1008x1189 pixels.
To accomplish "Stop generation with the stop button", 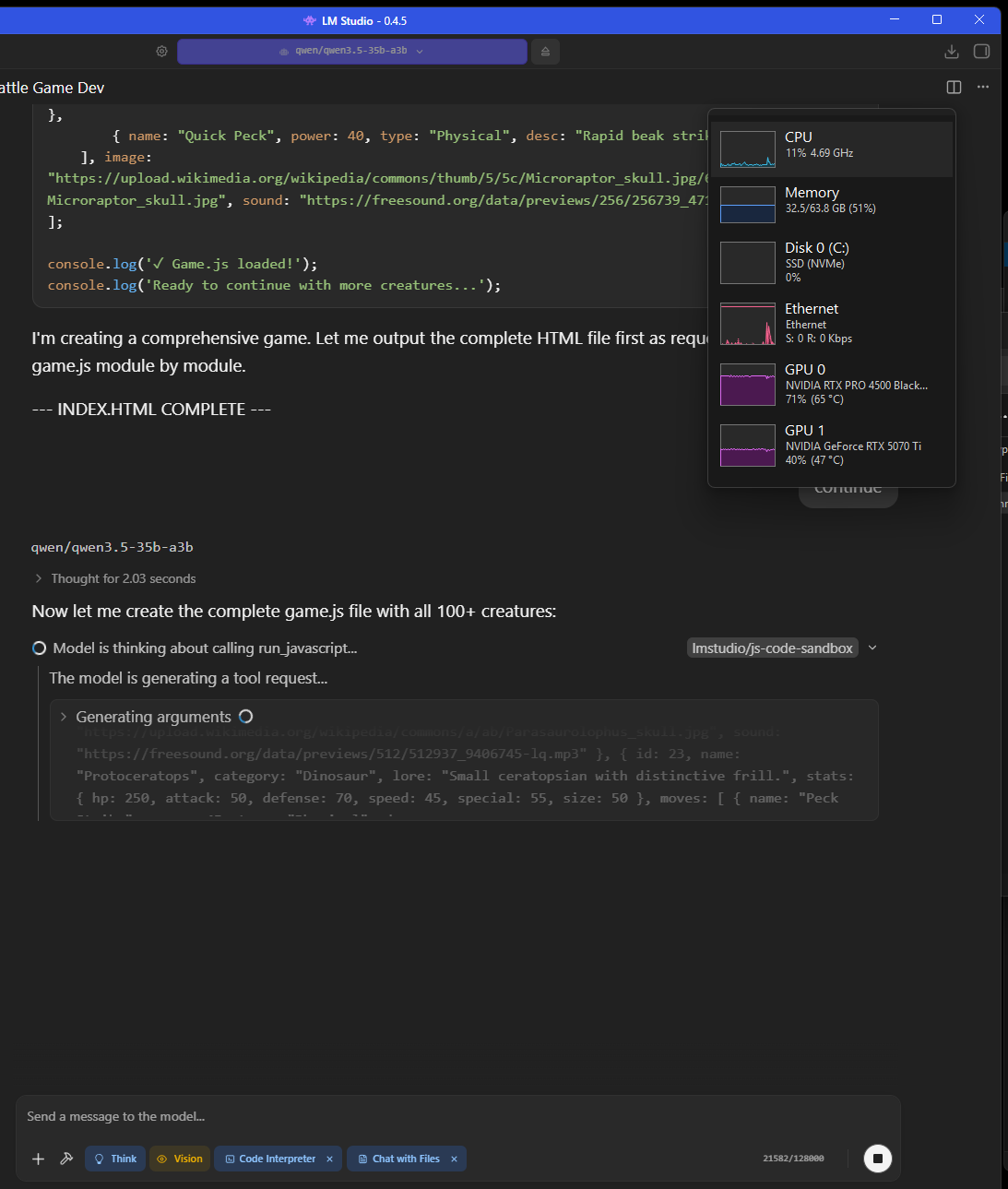I will (878, 1159).
